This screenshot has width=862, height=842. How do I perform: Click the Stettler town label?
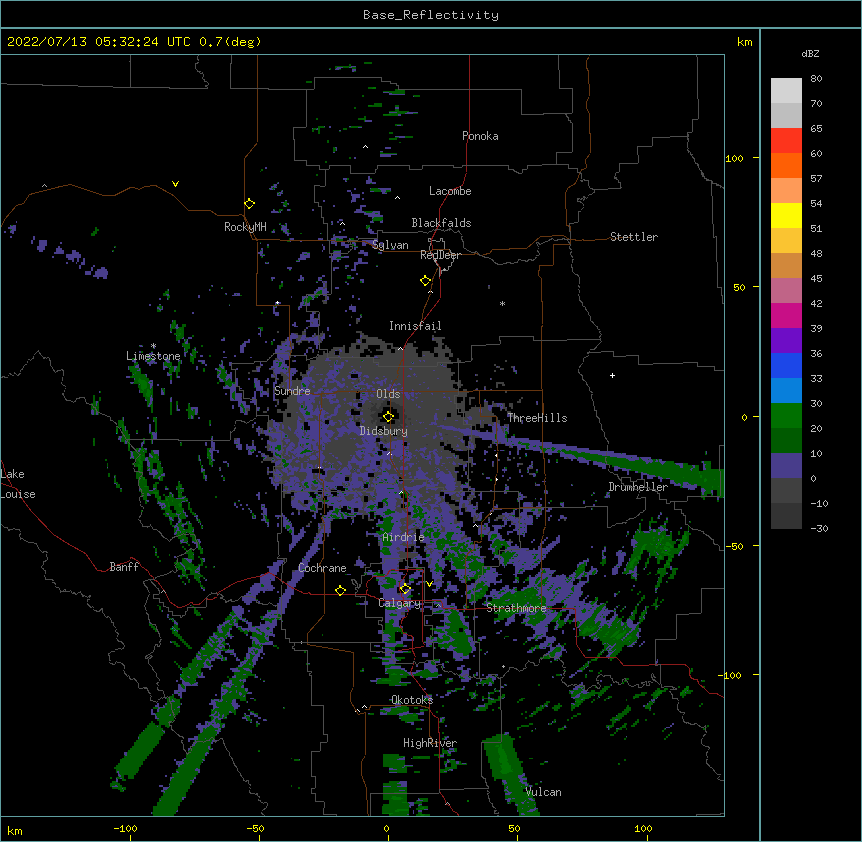coord(633,237)
